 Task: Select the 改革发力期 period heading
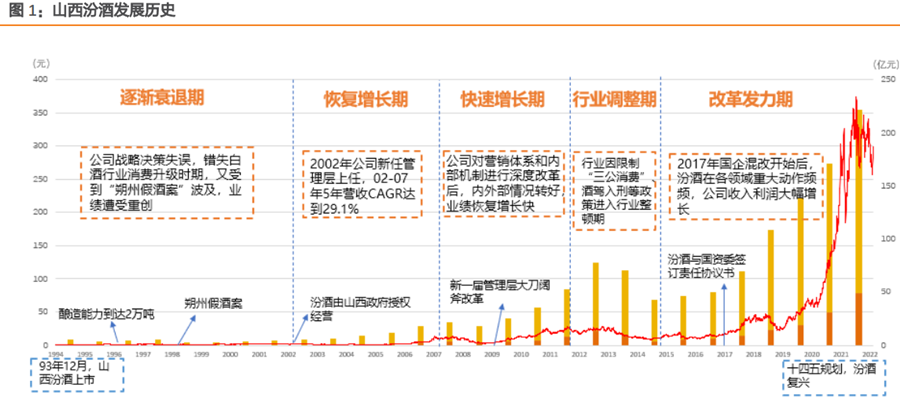coord(750,99)
